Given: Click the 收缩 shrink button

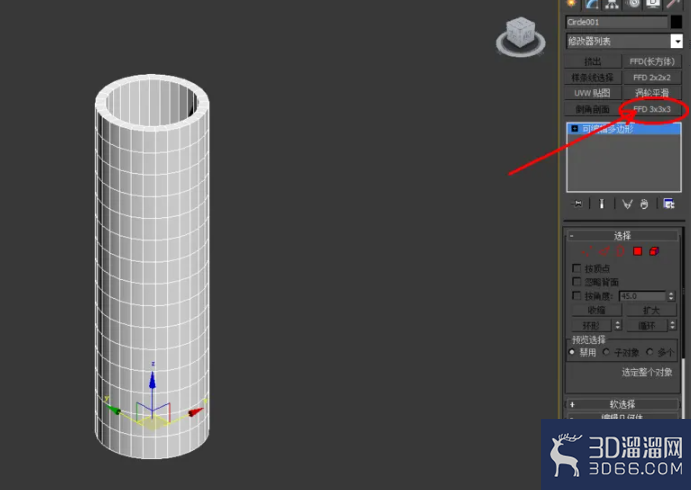Looking at the screenshot, I should point(596,310).
